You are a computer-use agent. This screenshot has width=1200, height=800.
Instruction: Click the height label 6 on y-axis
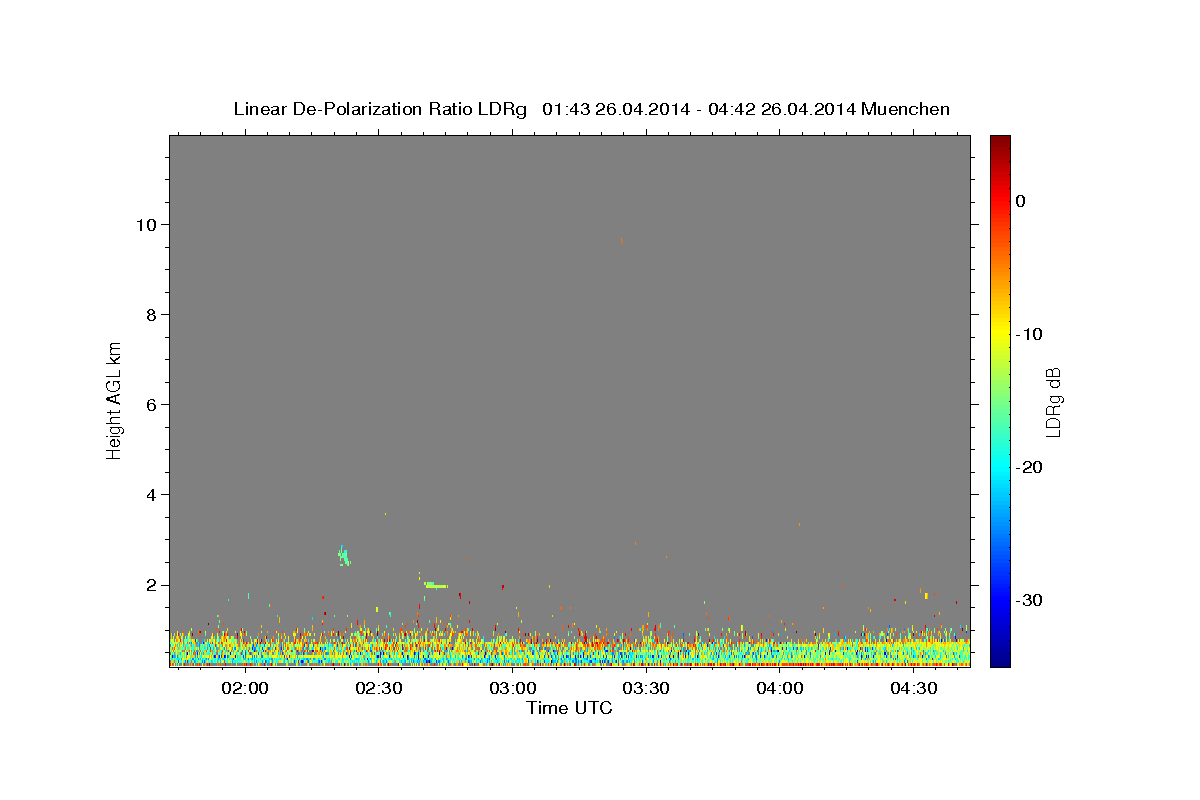[150, 404]
